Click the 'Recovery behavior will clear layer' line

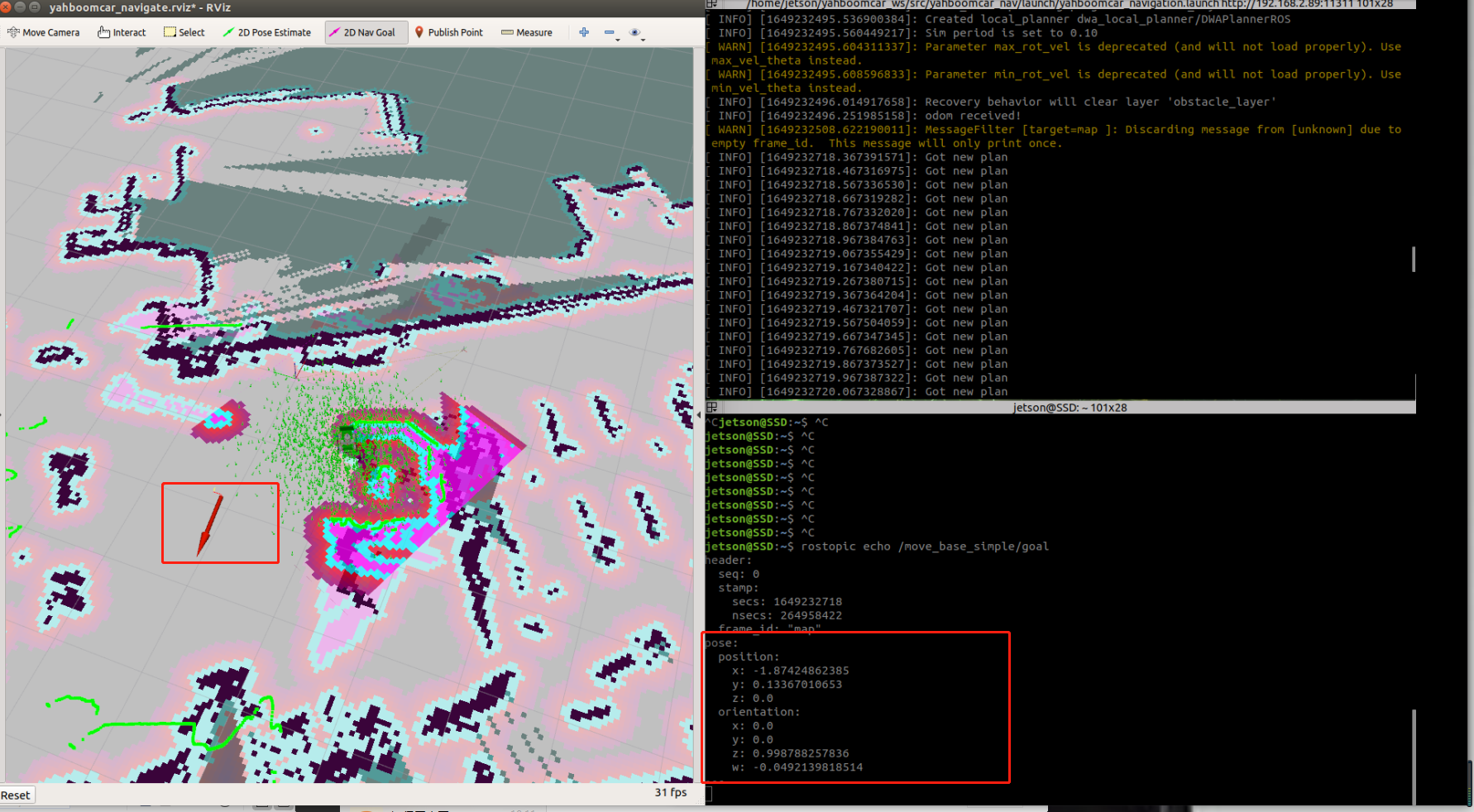992,102
